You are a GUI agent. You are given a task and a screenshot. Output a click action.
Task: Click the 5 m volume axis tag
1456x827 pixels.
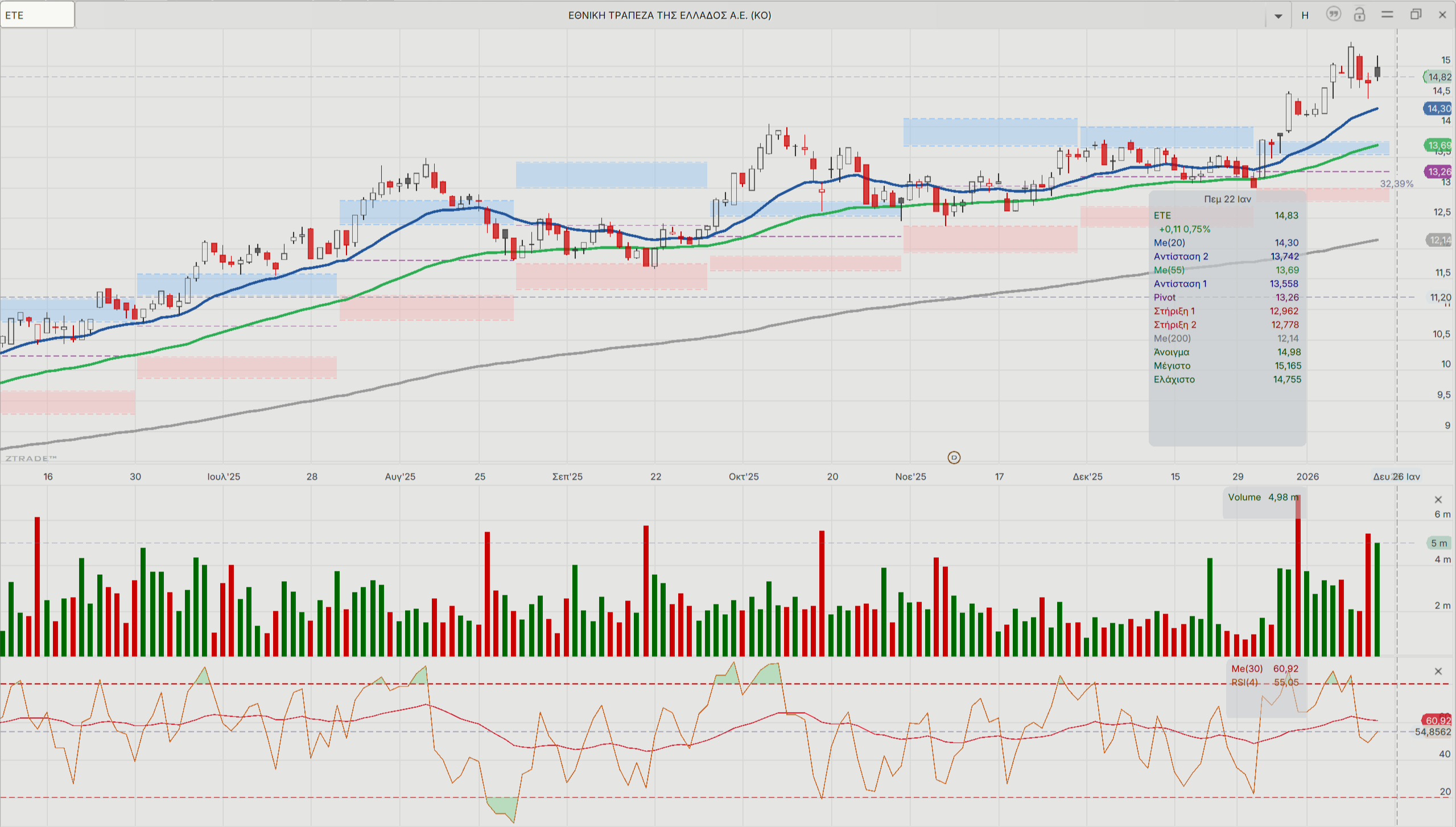1438,543
